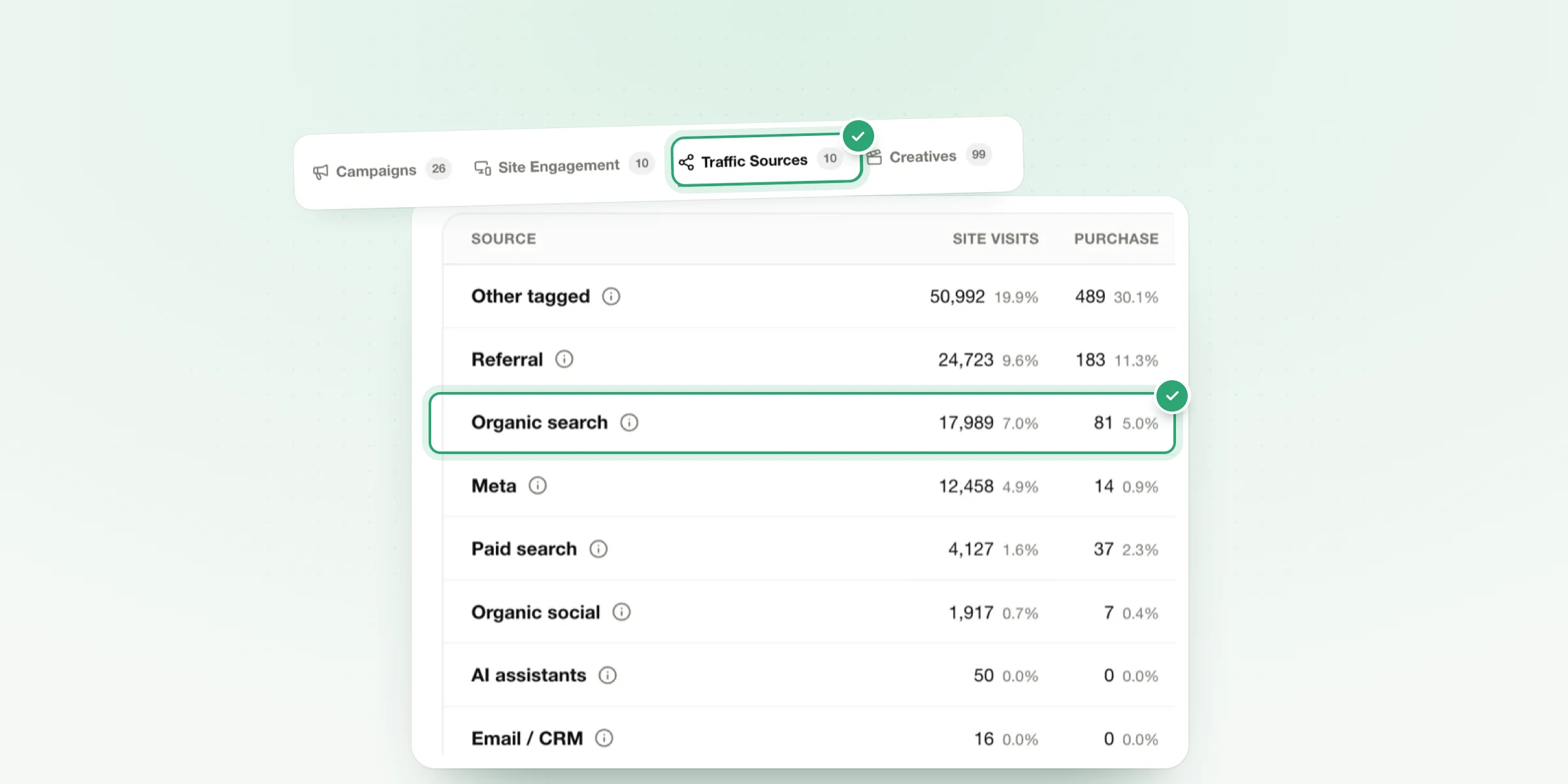This screenshot has width=1568, height=784.
Task: Show info for Organic social source
Action: coord(621,612)
